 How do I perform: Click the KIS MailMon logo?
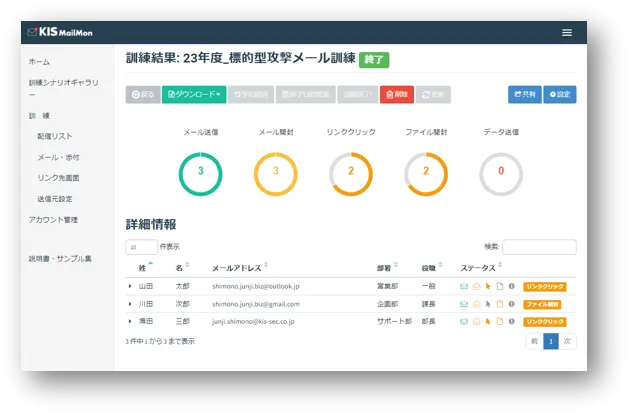pyautogui.click(x=60, y=32)
